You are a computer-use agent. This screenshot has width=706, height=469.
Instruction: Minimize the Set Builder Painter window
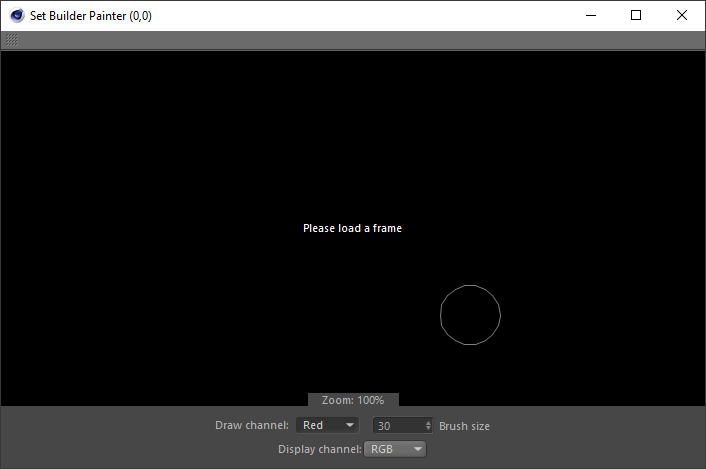591,15
